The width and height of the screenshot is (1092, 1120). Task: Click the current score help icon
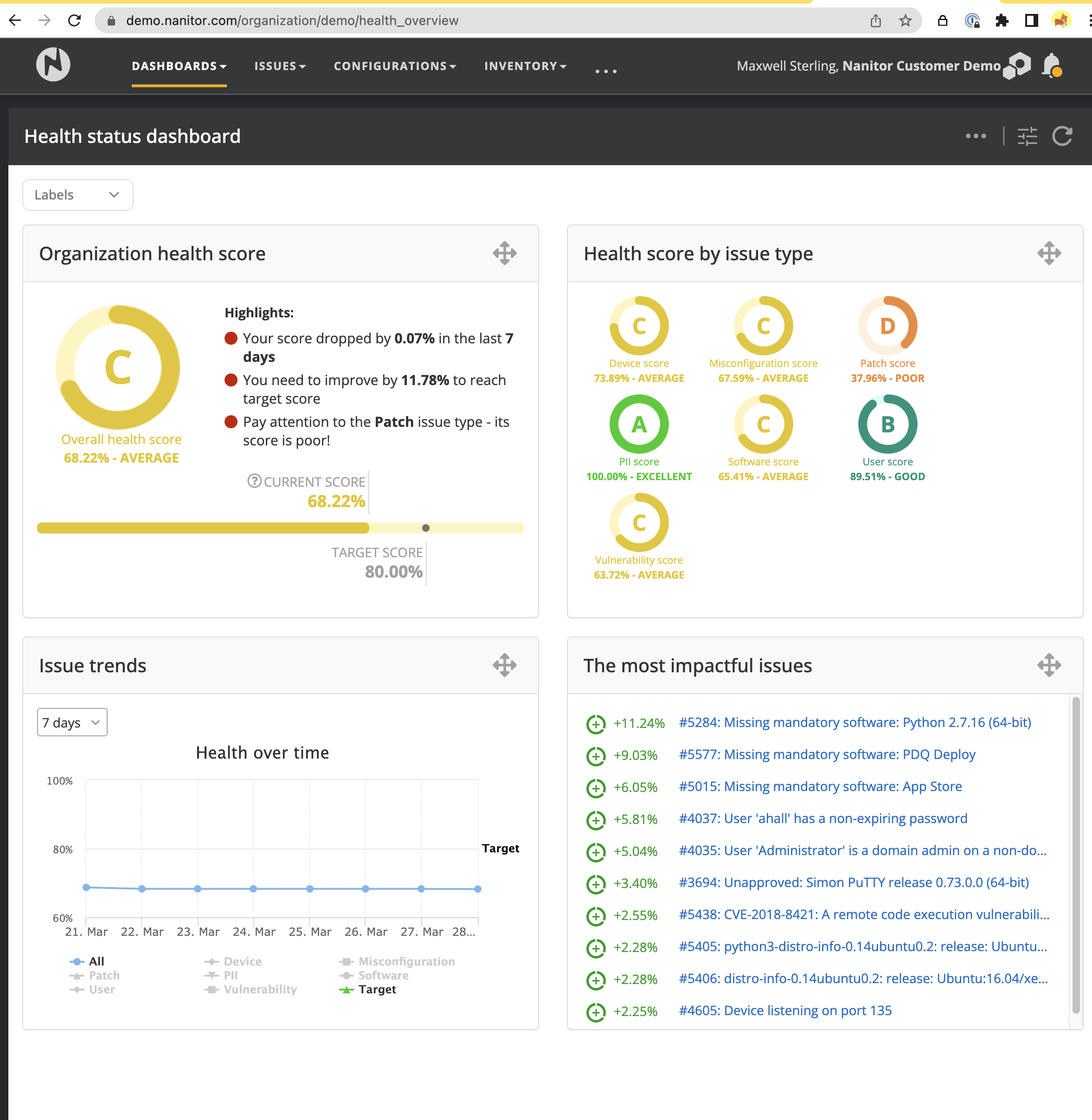click(254, 481)
